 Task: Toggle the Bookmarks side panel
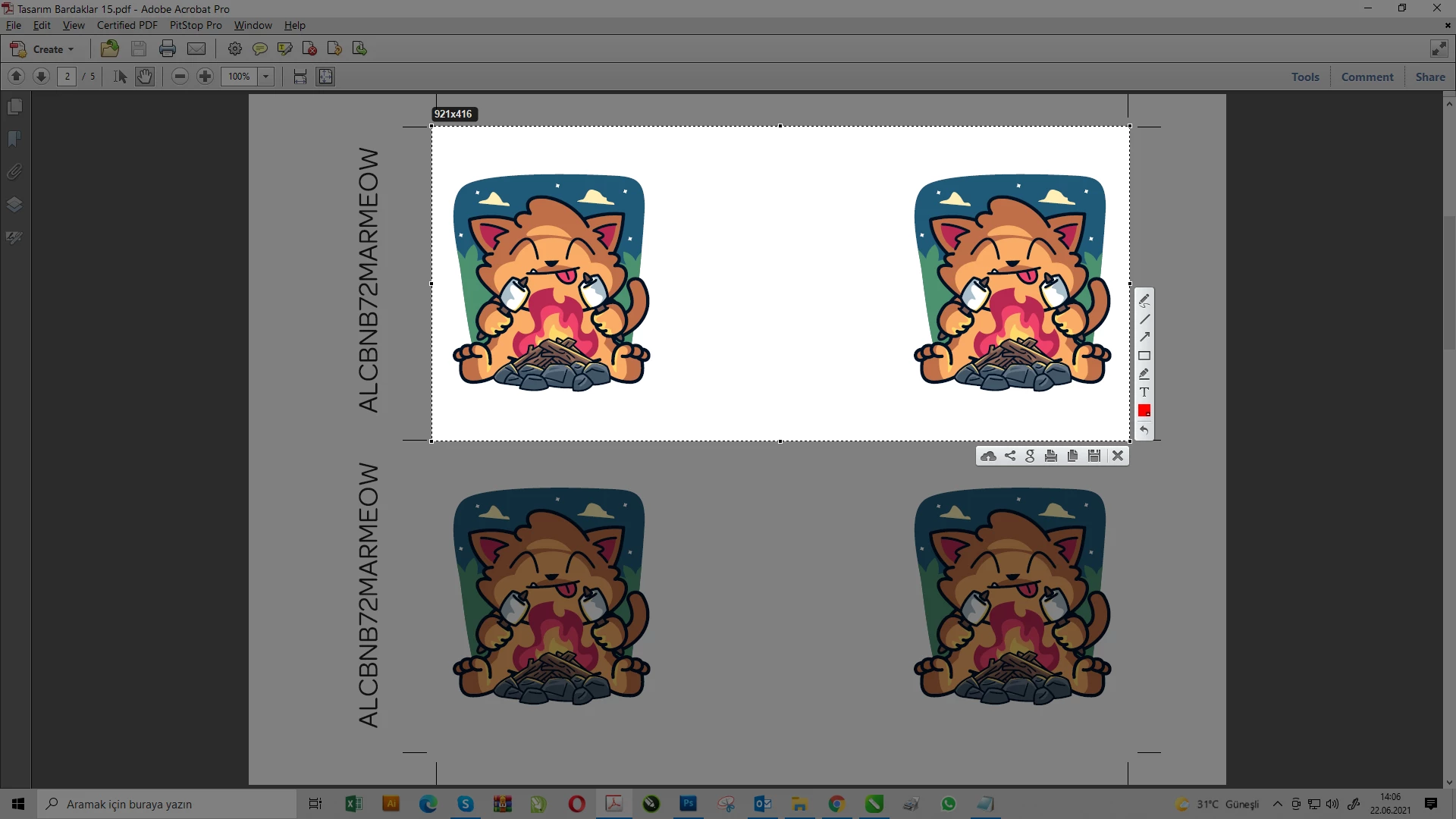[14, 140]
